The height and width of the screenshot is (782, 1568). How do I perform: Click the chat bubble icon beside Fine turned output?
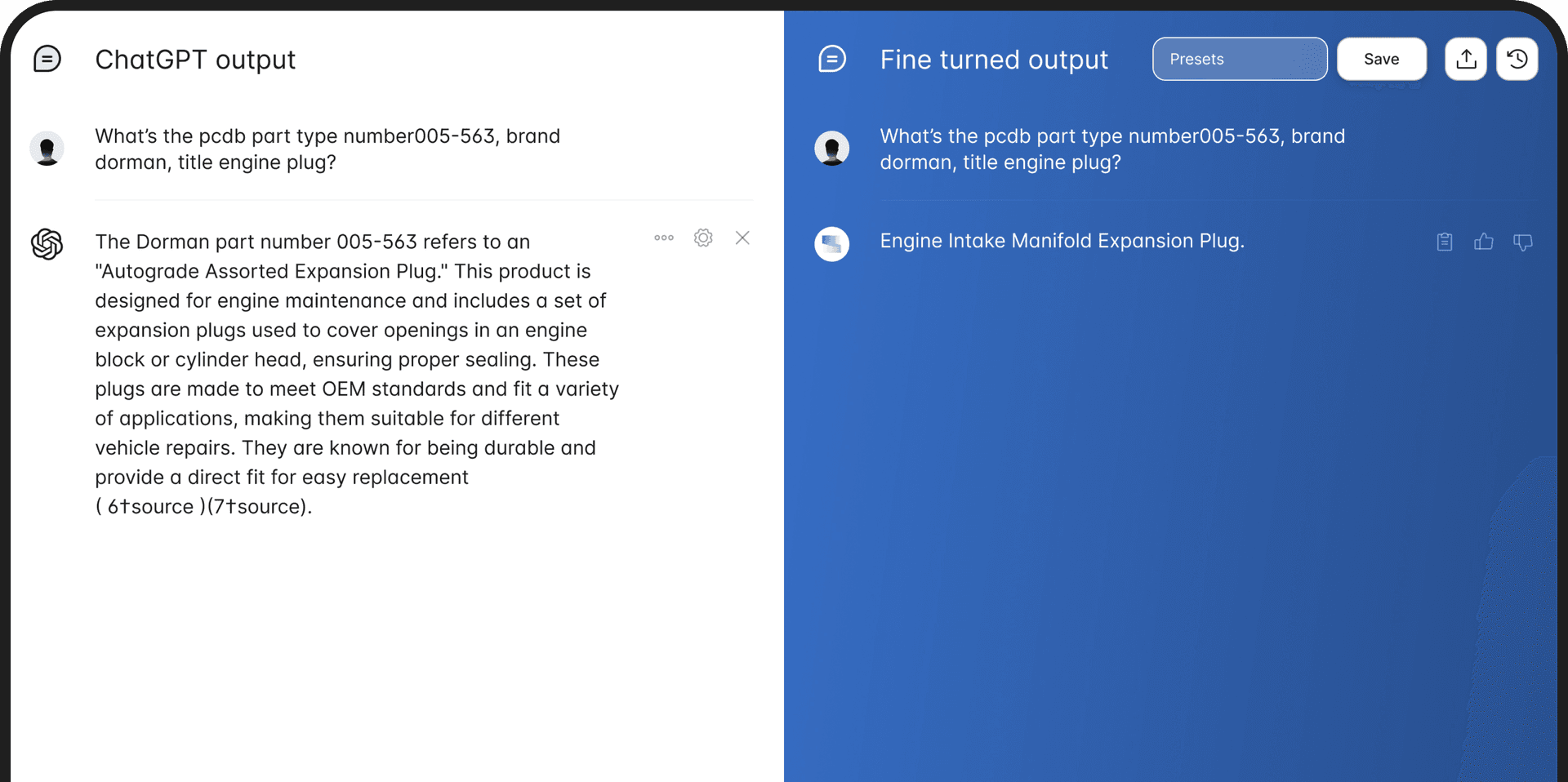[x=832, y=59]
